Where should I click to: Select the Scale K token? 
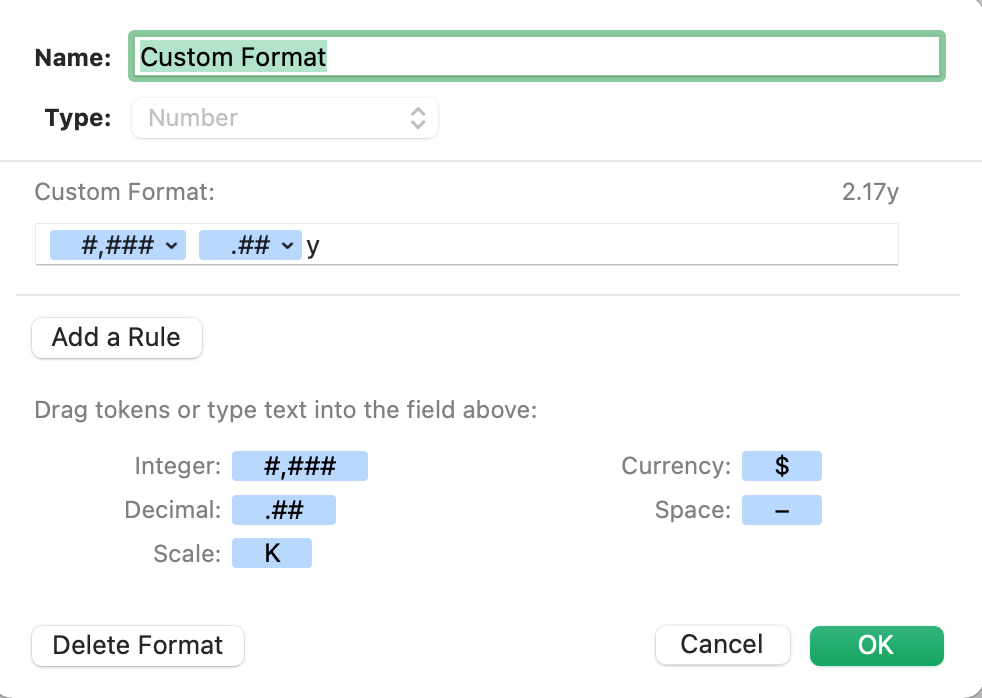click(272, 554)
